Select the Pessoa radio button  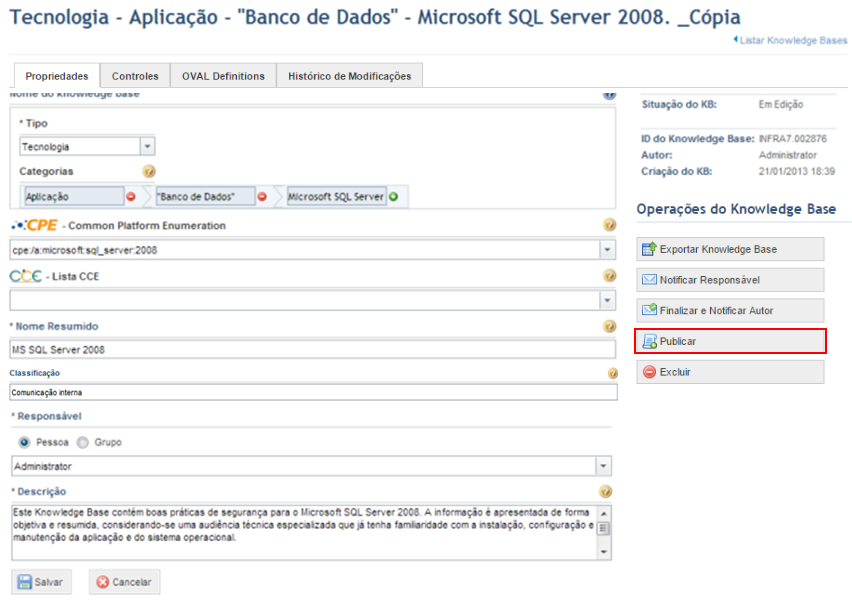pos(24,442)
